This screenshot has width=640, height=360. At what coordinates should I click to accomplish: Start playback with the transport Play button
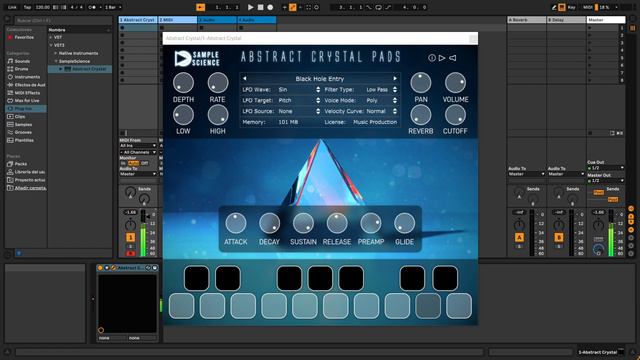[x=251, y=7]
